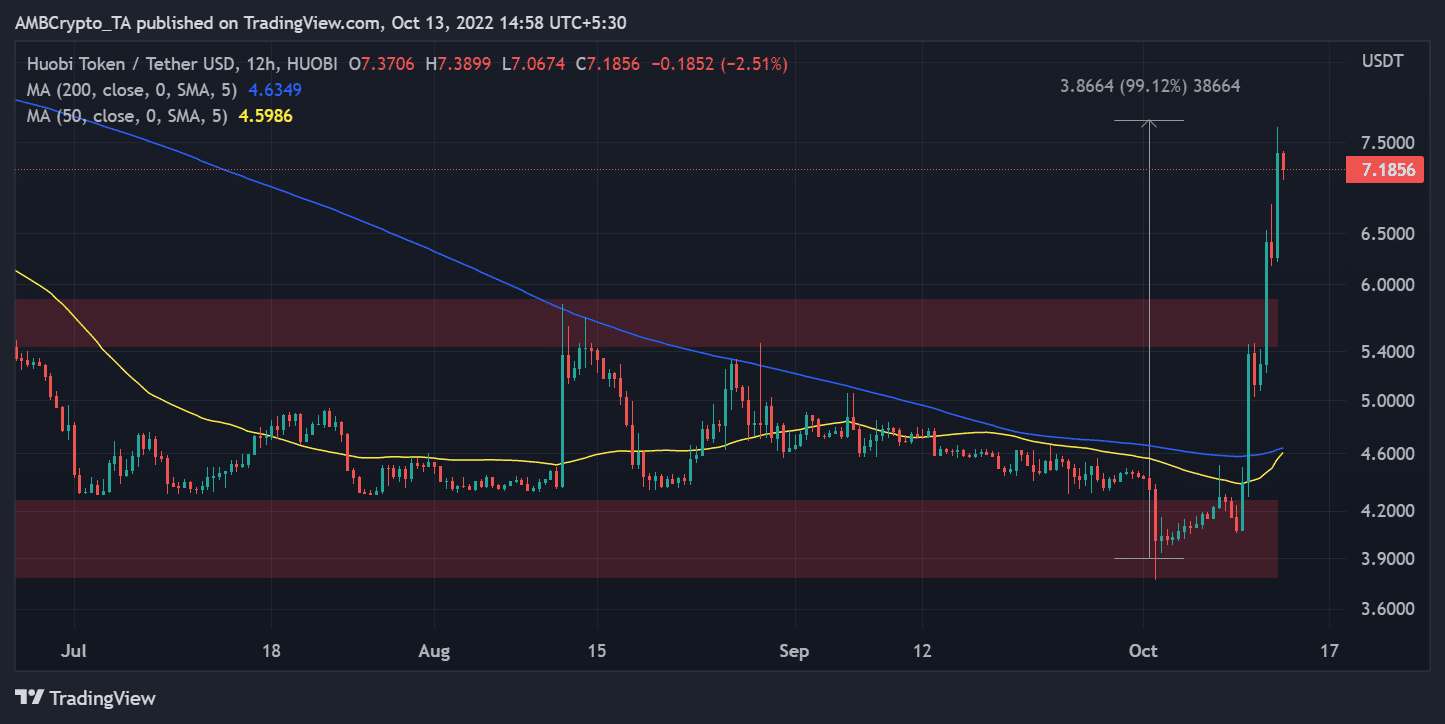
Task: Click the price-range label showing 99.12% gain
Action: click(1149, 86)
